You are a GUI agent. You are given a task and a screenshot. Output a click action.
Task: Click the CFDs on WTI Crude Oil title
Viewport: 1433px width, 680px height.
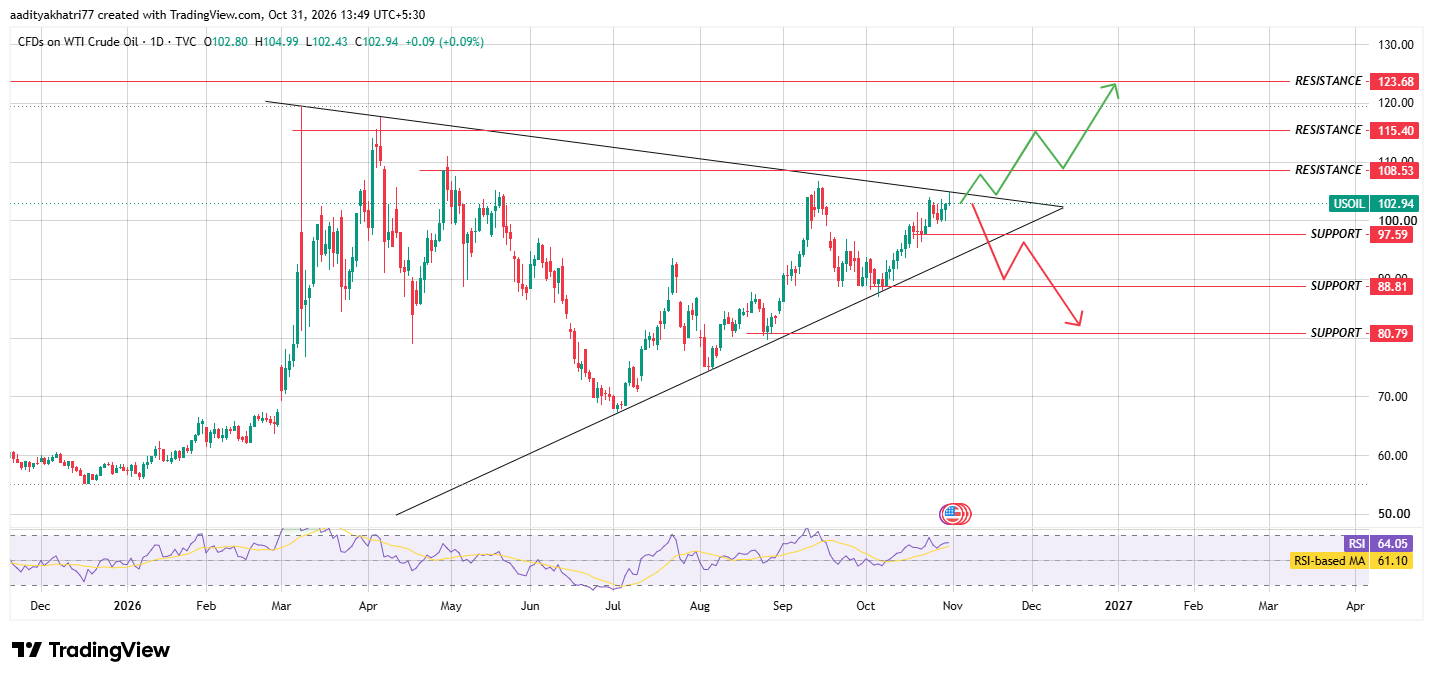[76, 42]
